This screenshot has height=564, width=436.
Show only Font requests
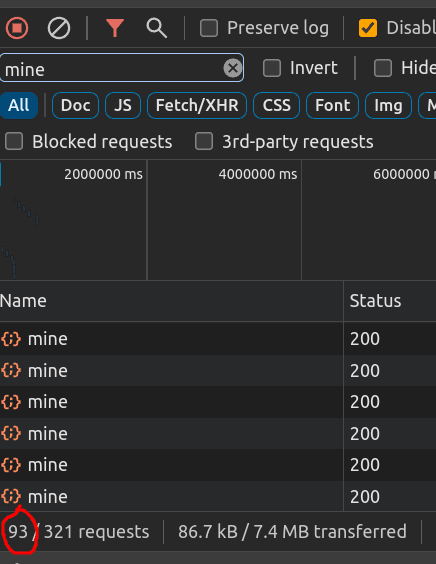pos(332,105)
